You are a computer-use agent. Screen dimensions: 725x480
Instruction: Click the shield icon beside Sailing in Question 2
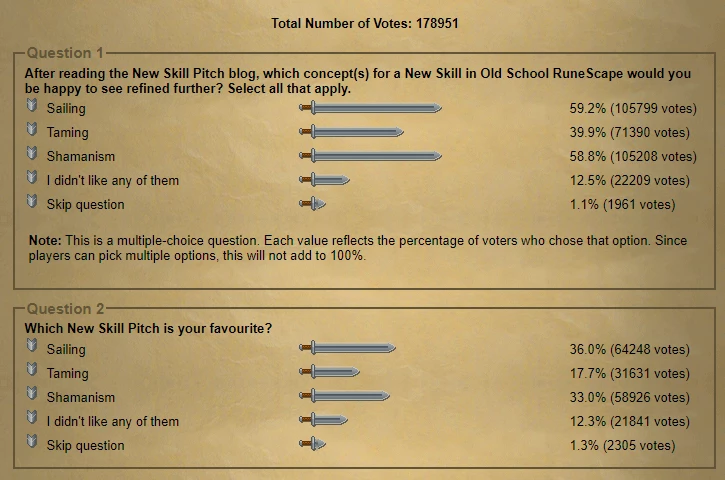coord(32,346)
